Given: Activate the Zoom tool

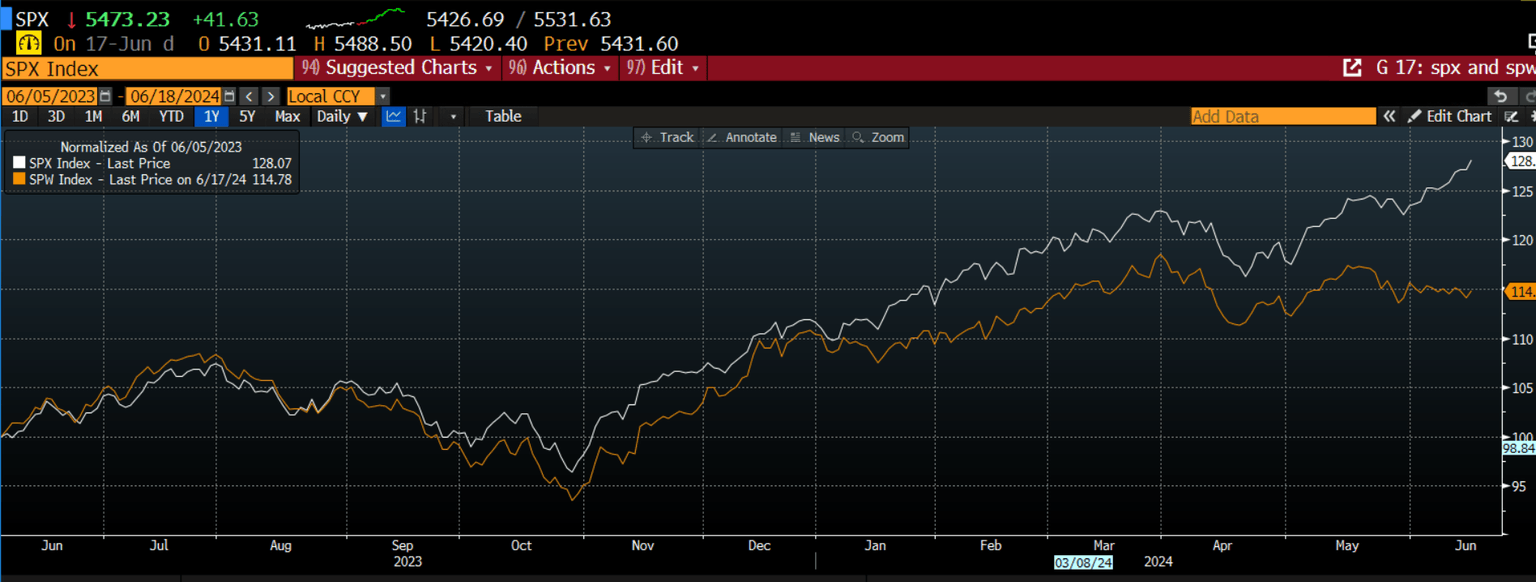Looking at the screenshot, I should click(878, 137).
